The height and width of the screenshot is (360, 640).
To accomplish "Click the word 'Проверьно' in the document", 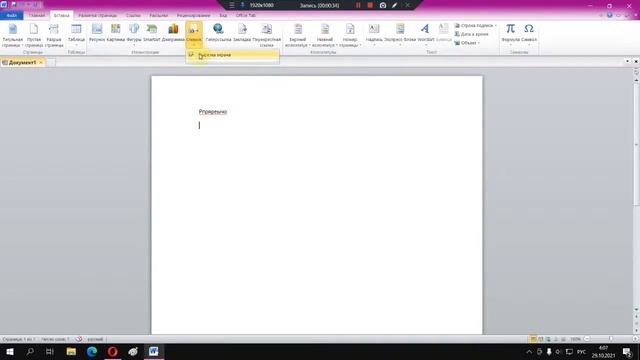I will [x=213, y=111].
